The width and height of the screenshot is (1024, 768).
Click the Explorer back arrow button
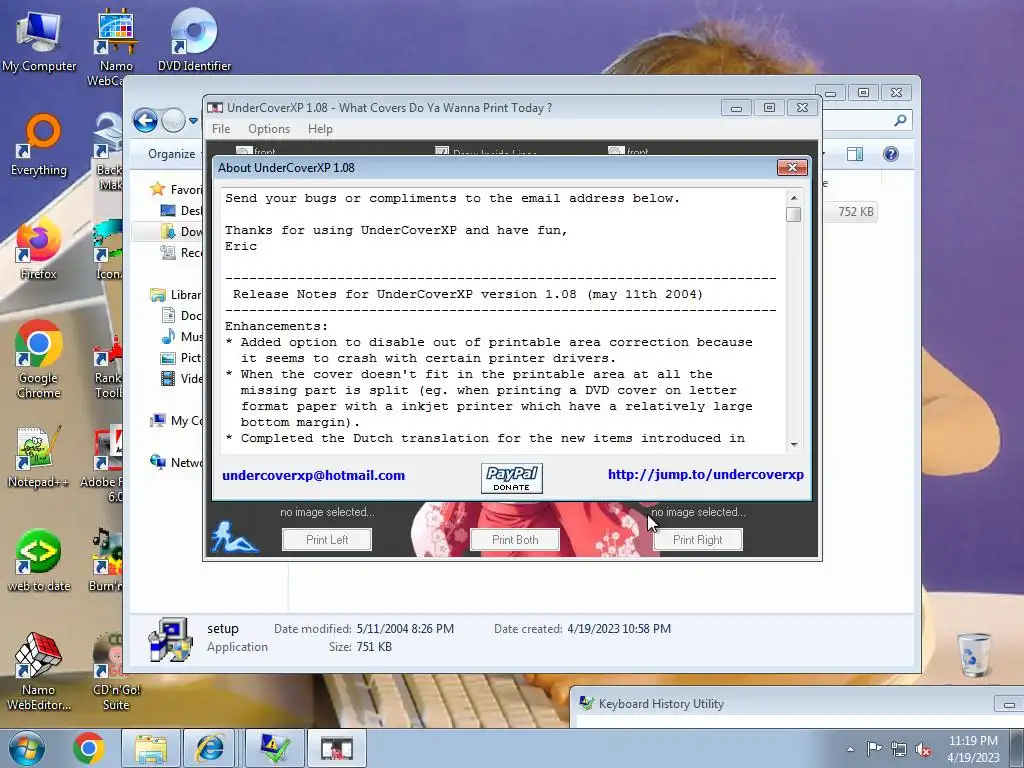[145, 120]
